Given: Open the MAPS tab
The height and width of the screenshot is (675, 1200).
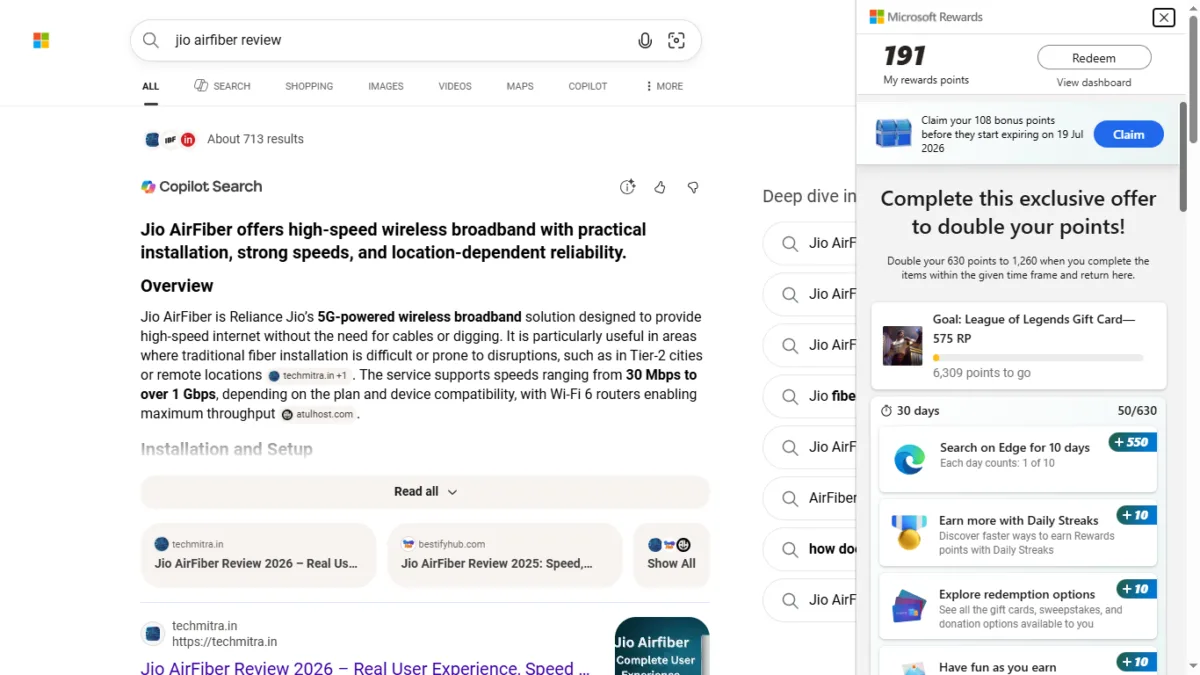Looking at the screenshot, I should (520, 86).
